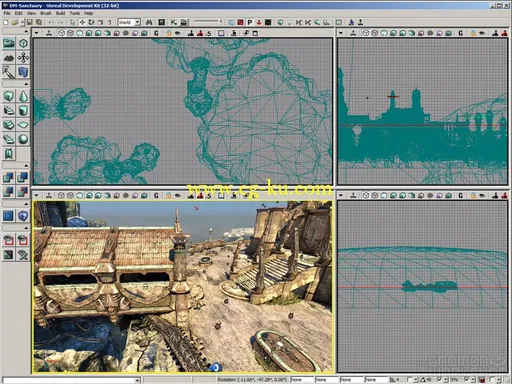The width and height of the screenshot is (512, 384).
Task: Collapse the volumes section in left toolbox
Action: 26,204
